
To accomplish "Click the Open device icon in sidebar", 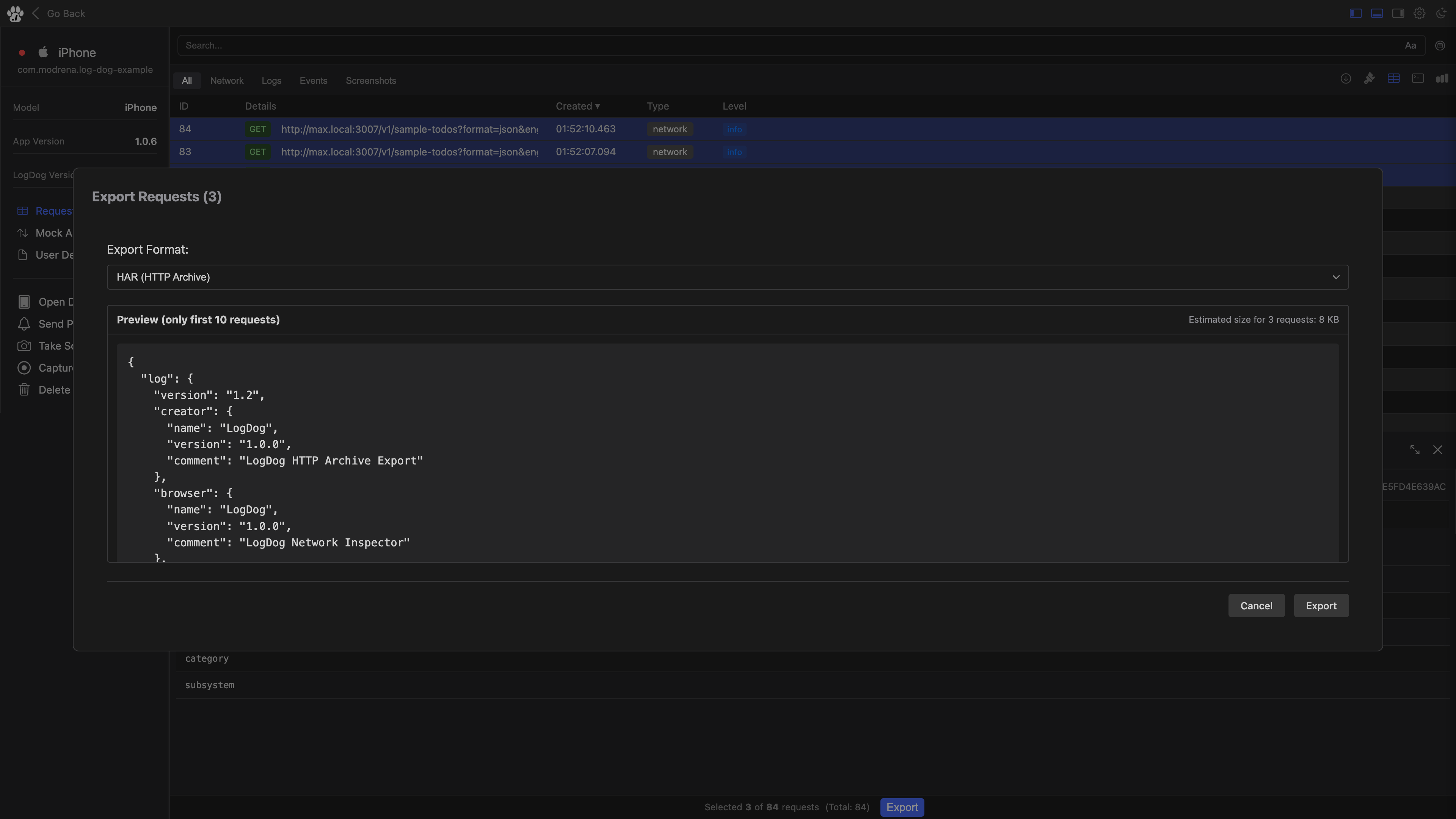I will click(x=24, y=302).
